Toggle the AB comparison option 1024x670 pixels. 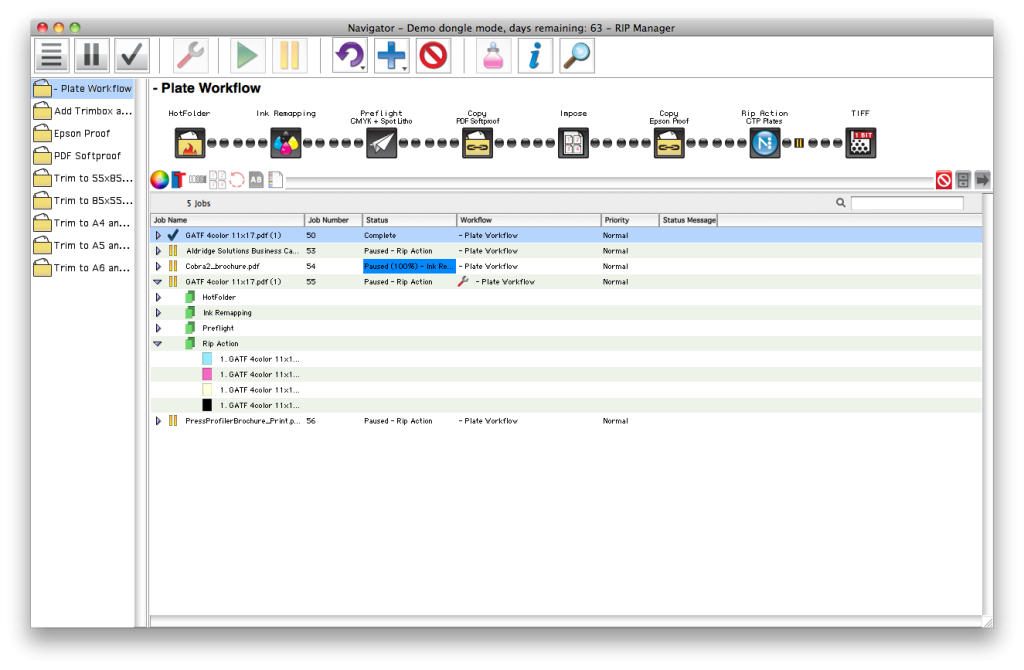pyautogui.click(x=255, y=179)
